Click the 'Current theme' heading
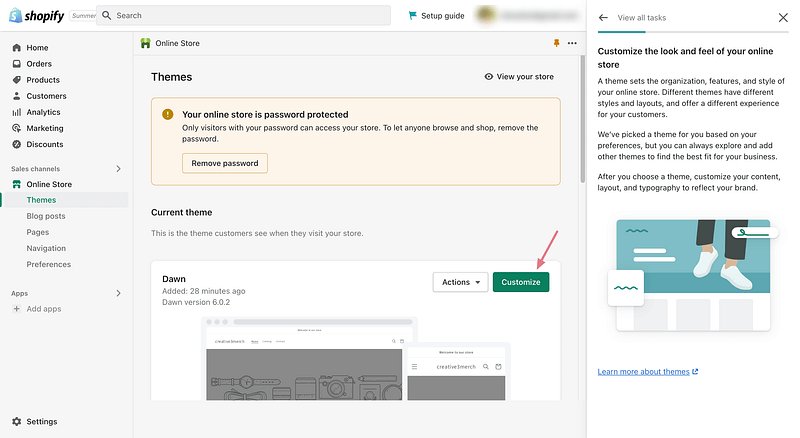 [x=182, y=212]
